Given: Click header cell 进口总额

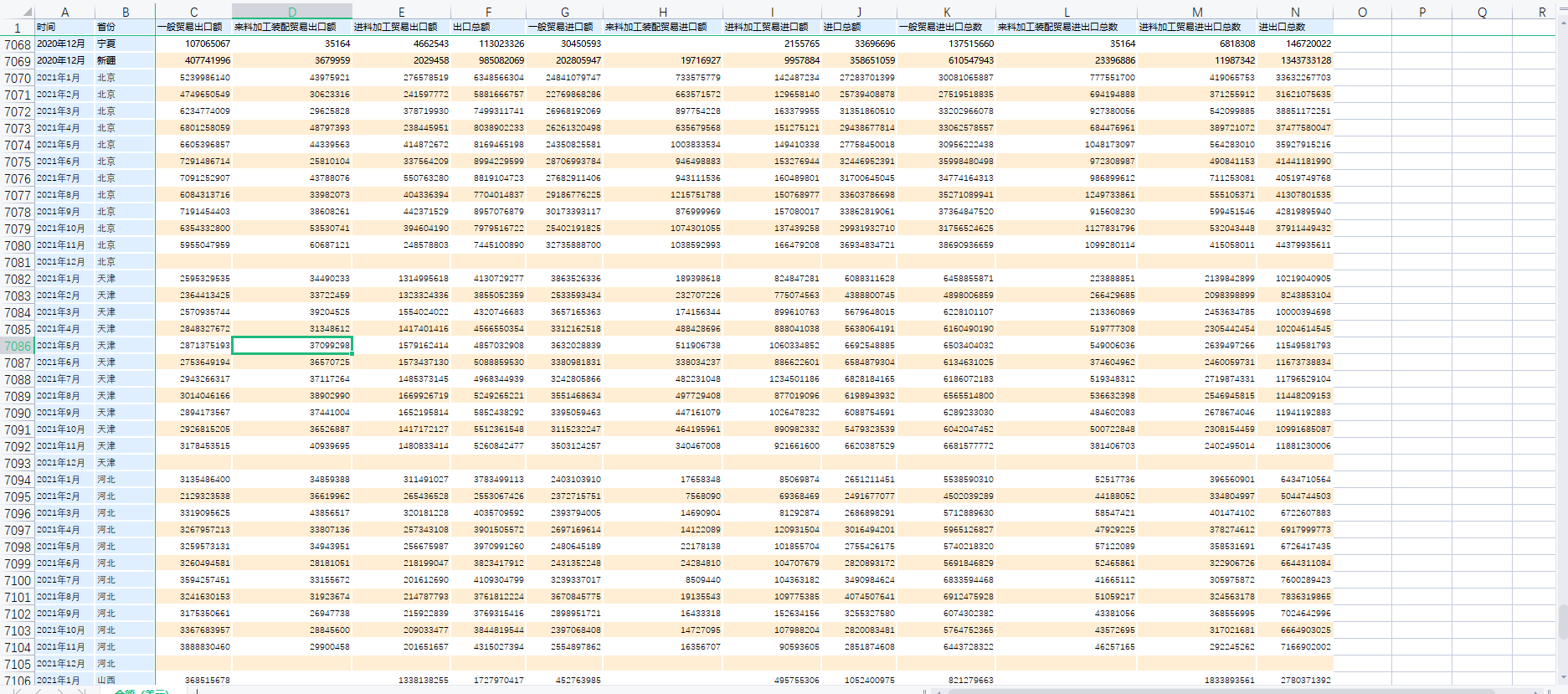Looking at the screenshot, I should tap(859, 27).
